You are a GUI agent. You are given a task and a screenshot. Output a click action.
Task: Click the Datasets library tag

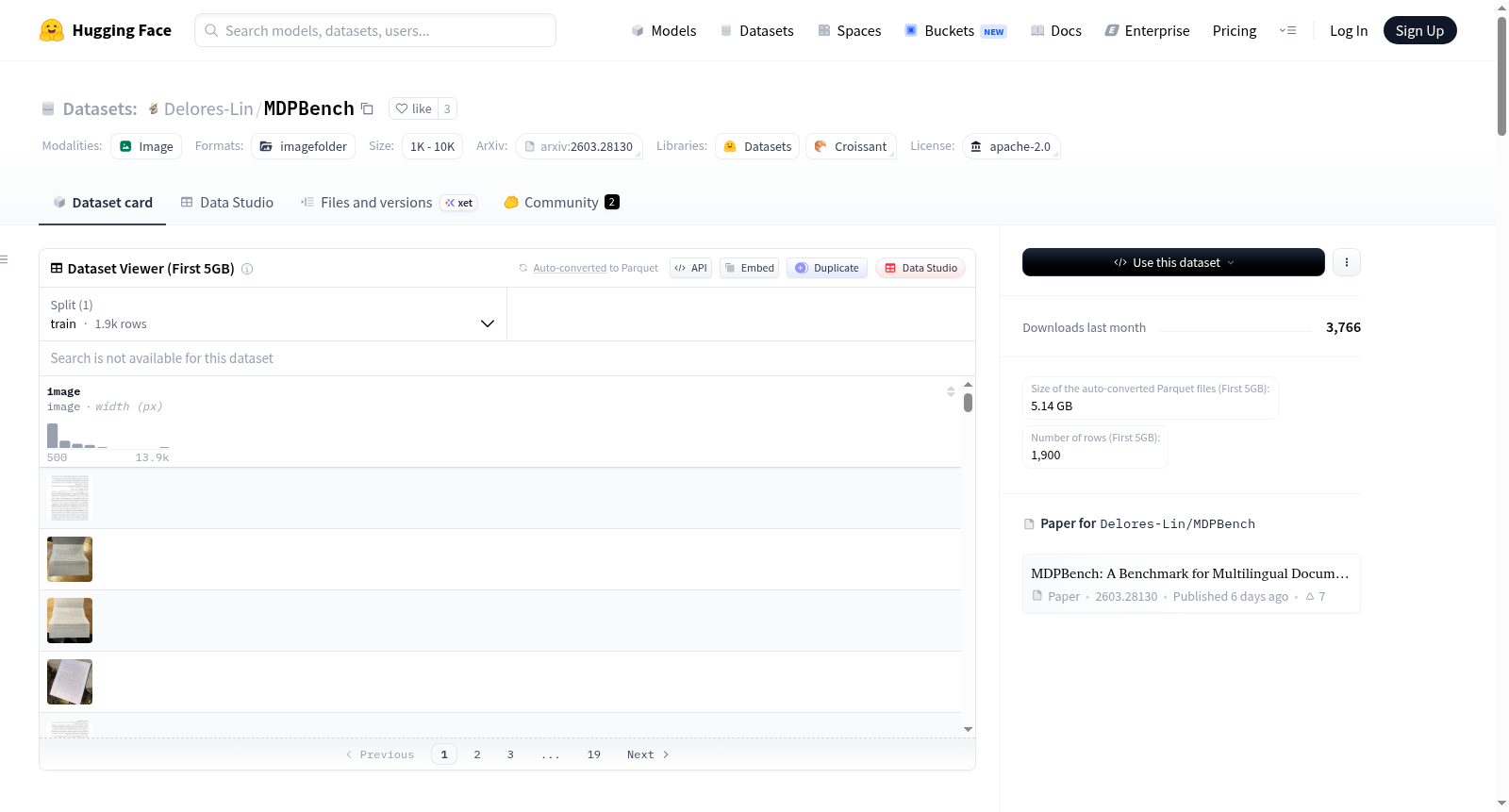[x=757, y=146]
